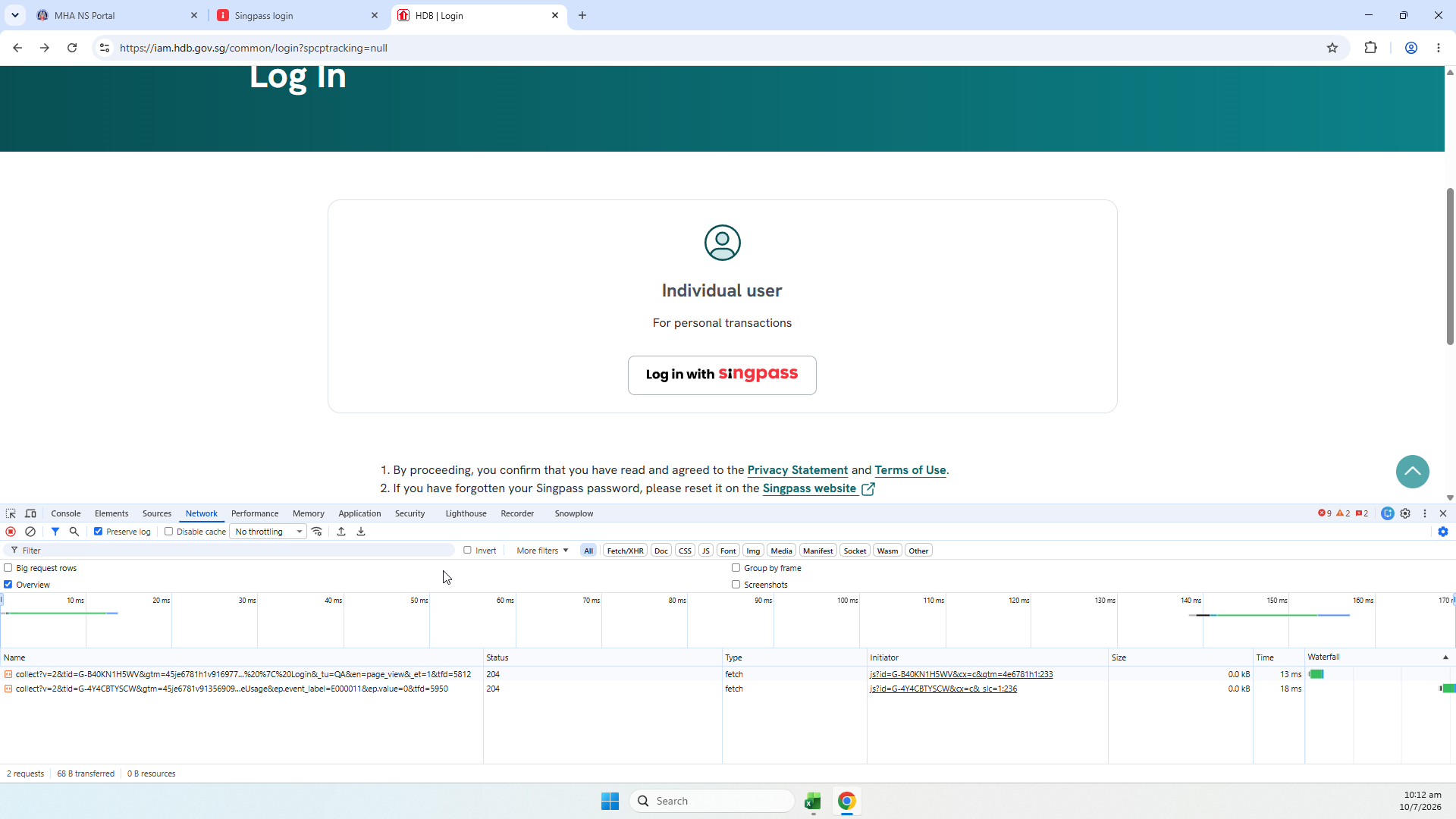Switch to the Console tab
This screenshot has width=1456, height=819.
tap(66, 513)
